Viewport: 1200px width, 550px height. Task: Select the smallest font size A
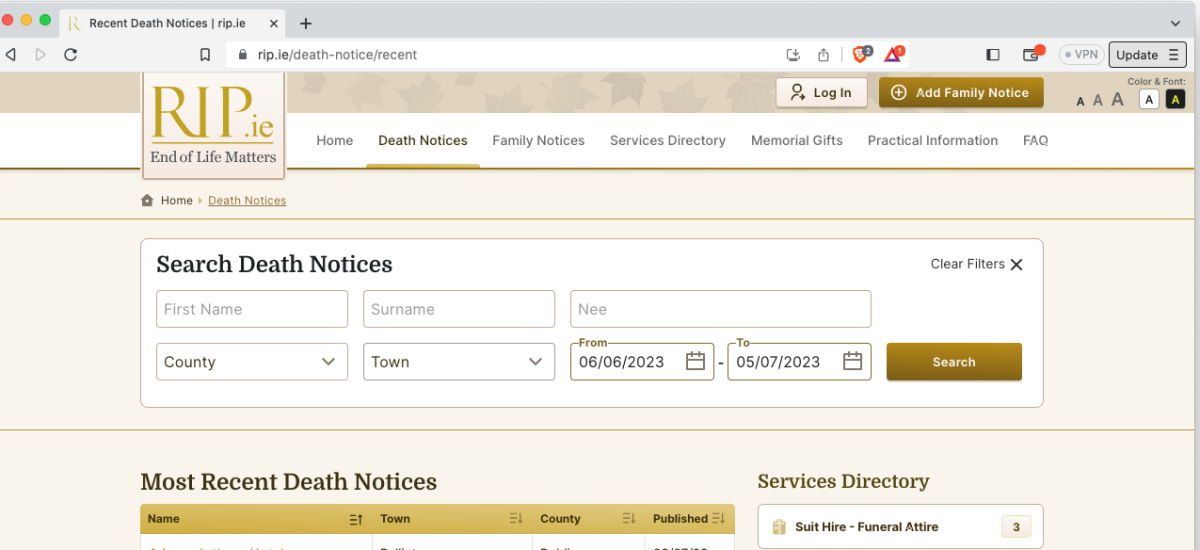(1081, 101)
